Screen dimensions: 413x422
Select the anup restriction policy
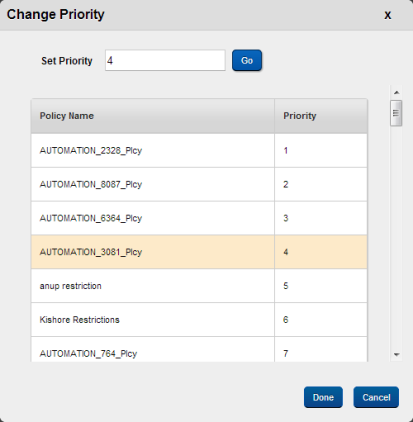(199, 286)
